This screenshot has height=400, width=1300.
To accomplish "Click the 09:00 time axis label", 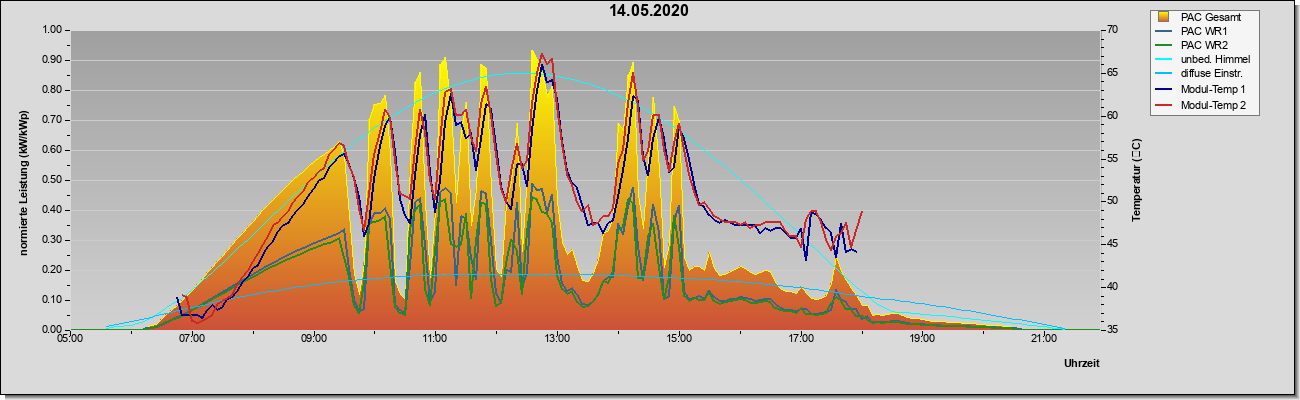I will coord(313,339).
